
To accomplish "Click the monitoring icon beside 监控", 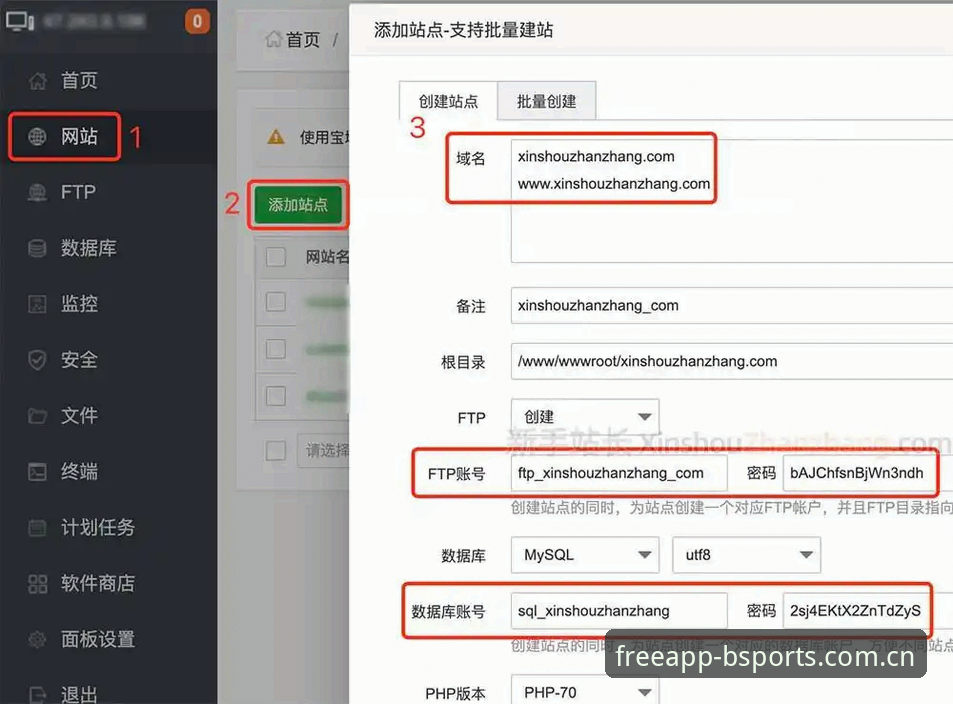I will pos(37,304).
